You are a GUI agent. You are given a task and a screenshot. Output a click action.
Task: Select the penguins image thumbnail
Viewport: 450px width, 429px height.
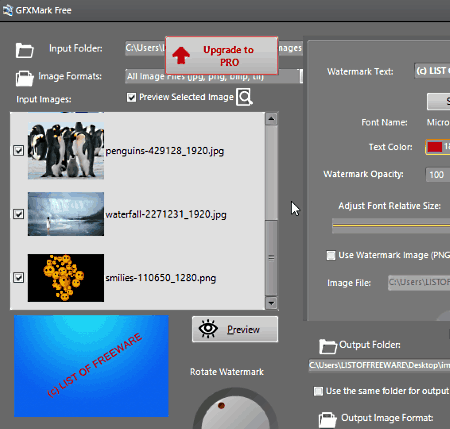pos(66,150)
